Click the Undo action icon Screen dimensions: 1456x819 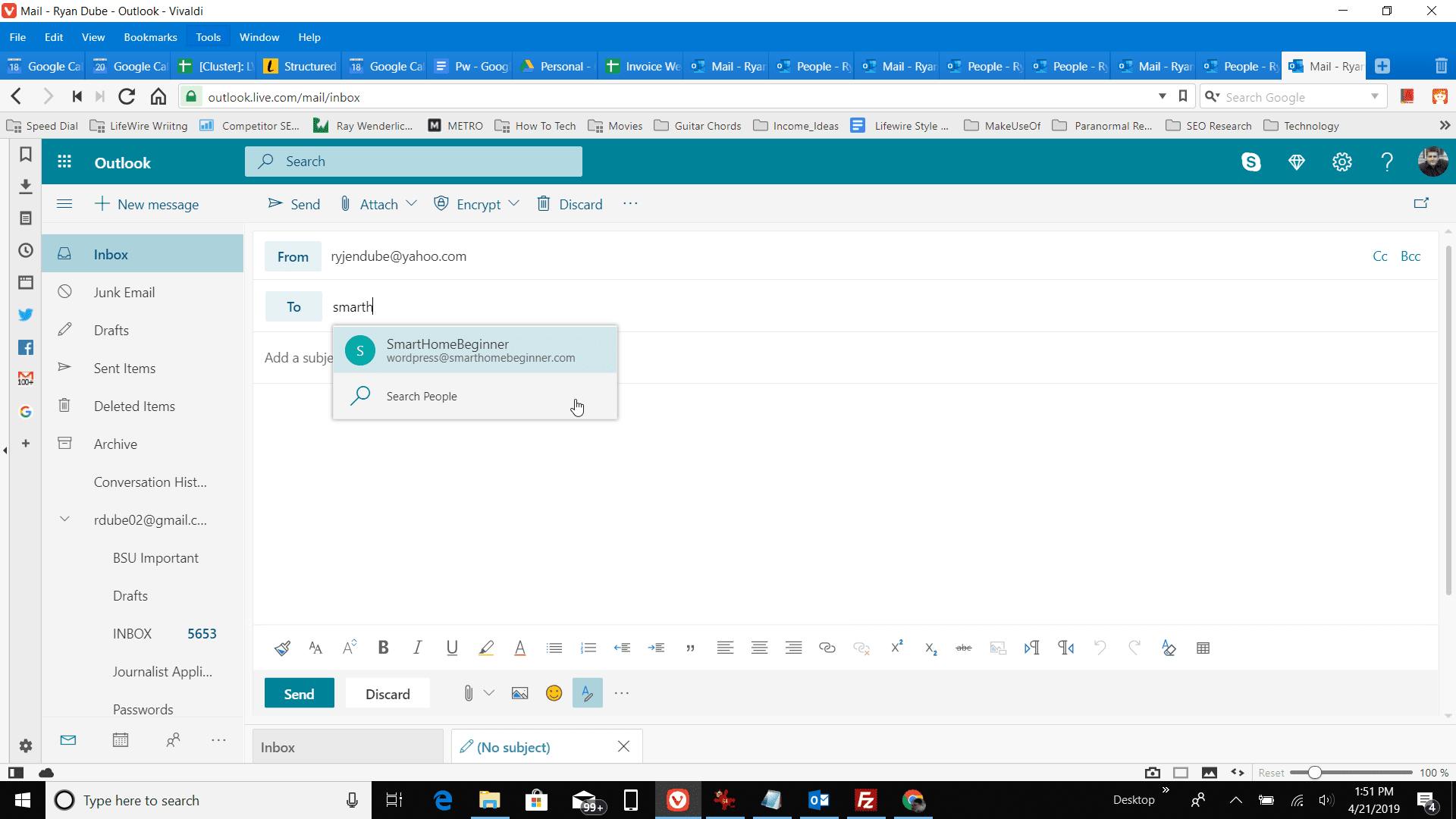click(x=1100, y=648)
